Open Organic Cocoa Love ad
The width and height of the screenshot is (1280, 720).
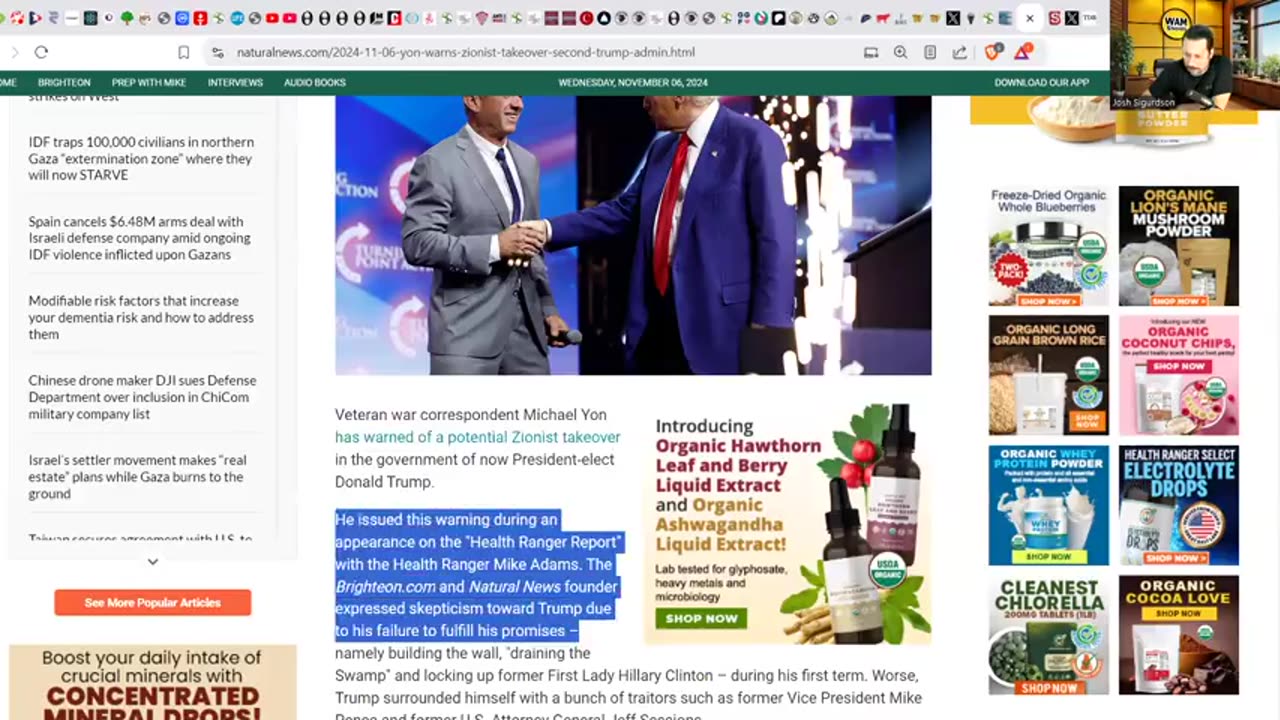click(1178, 635)
